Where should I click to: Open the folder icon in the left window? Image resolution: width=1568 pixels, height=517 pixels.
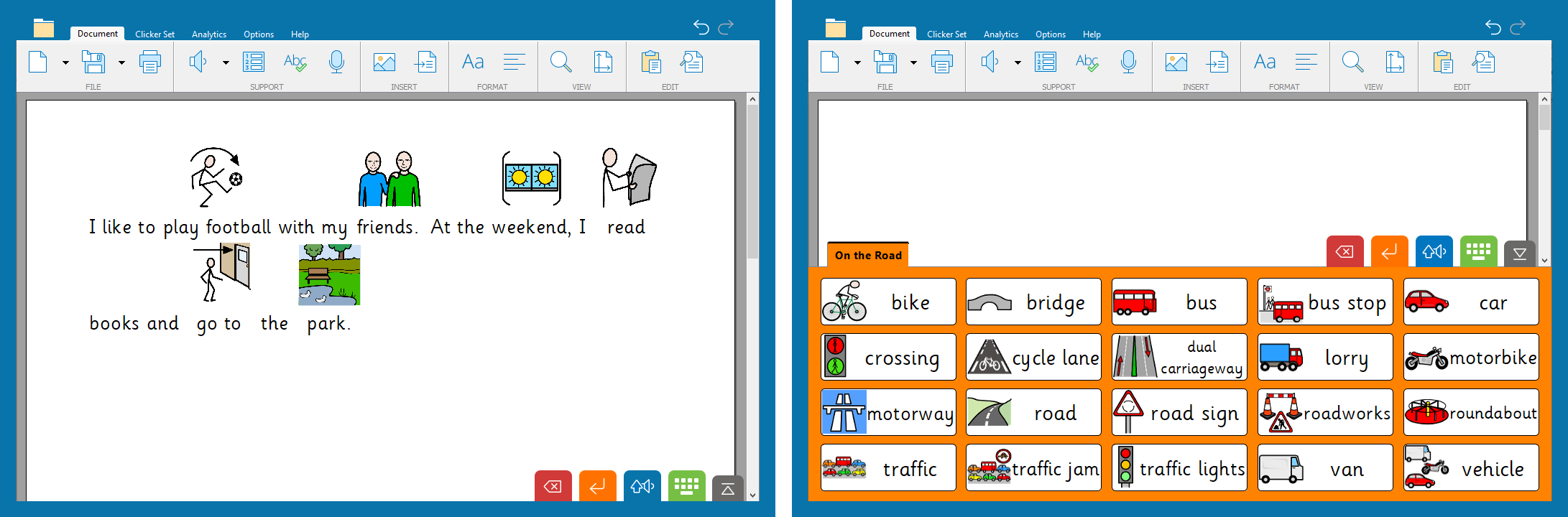pos(44,28)
